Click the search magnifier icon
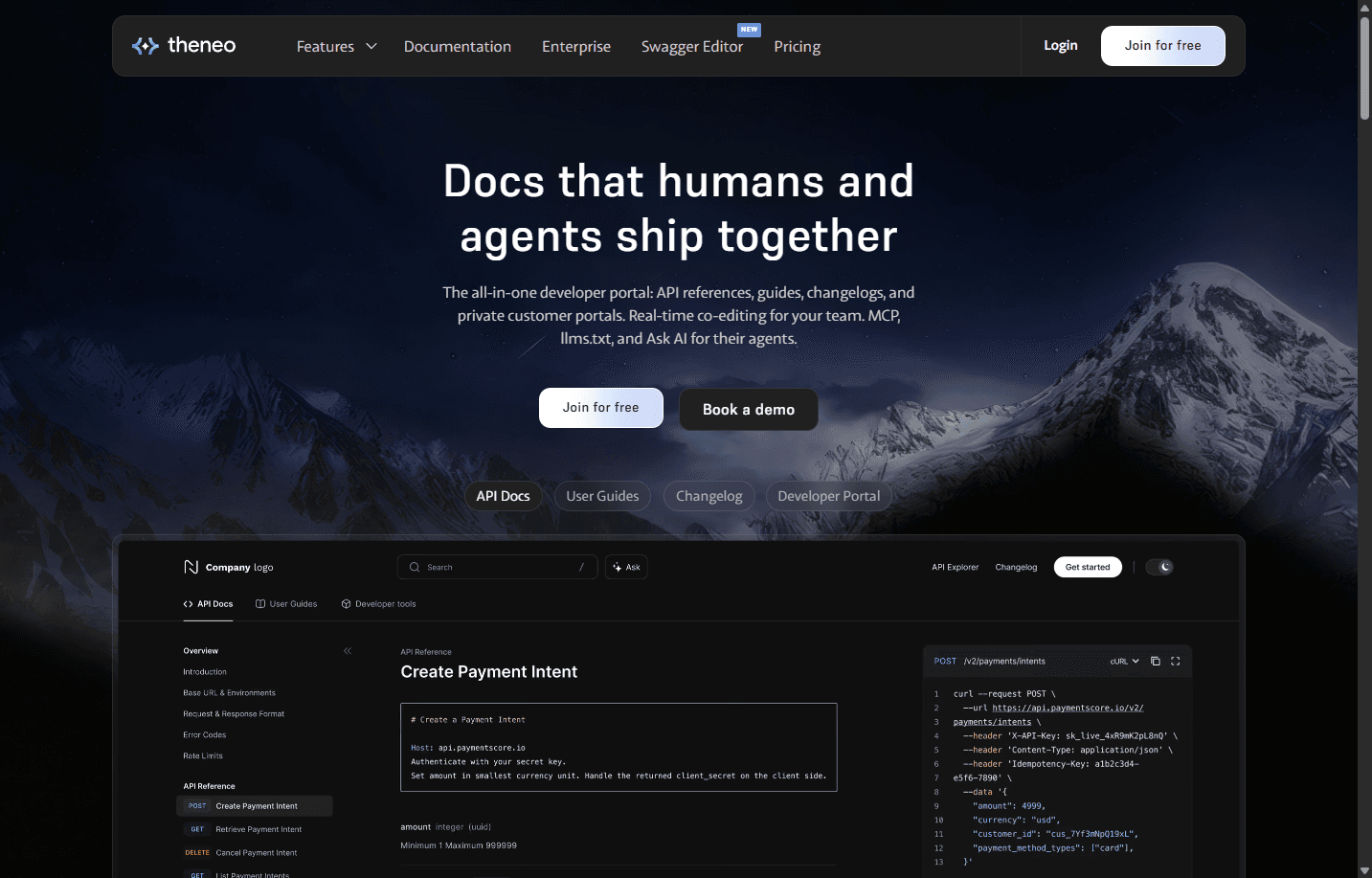The height and width of the screenshot is (878, 1372). [415, 567]
